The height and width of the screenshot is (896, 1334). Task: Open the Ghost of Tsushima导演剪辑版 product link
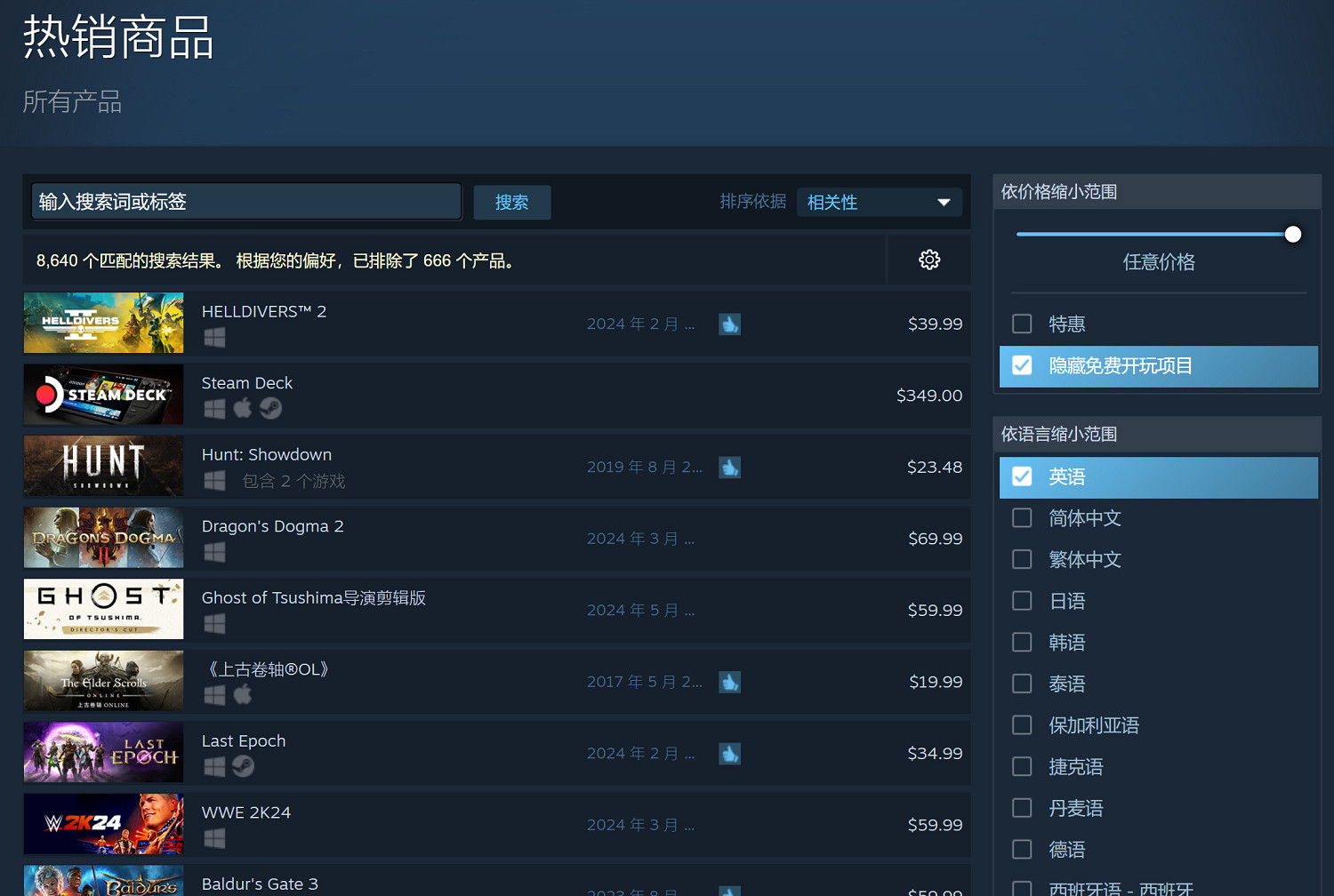313,597
